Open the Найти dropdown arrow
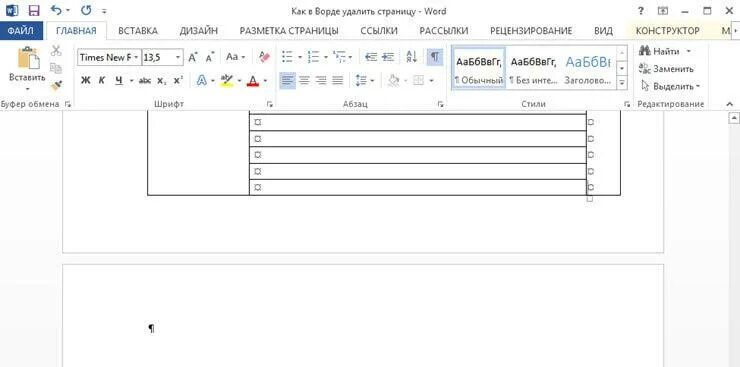The height and width of the screenshot is (367, 740). 688,51
